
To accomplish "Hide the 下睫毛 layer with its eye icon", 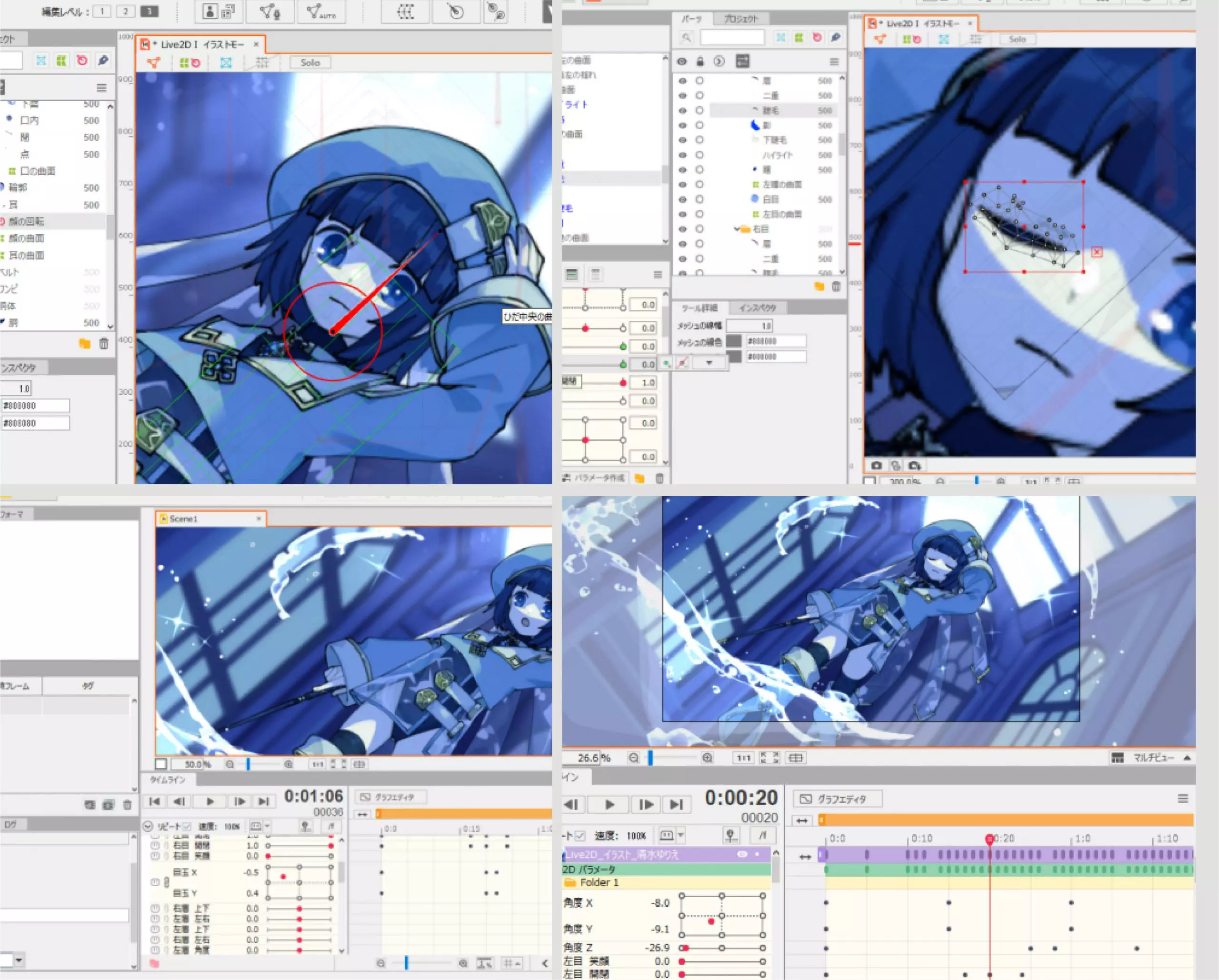I will tap(682, 140).
